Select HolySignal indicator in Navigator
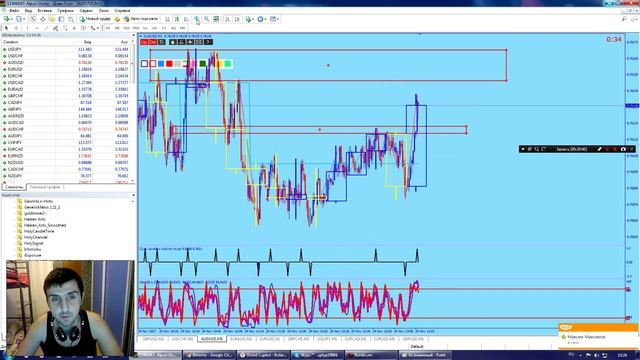Image resolution: width=640 pixels, height=360 pixels. click(x=33, y=243)
